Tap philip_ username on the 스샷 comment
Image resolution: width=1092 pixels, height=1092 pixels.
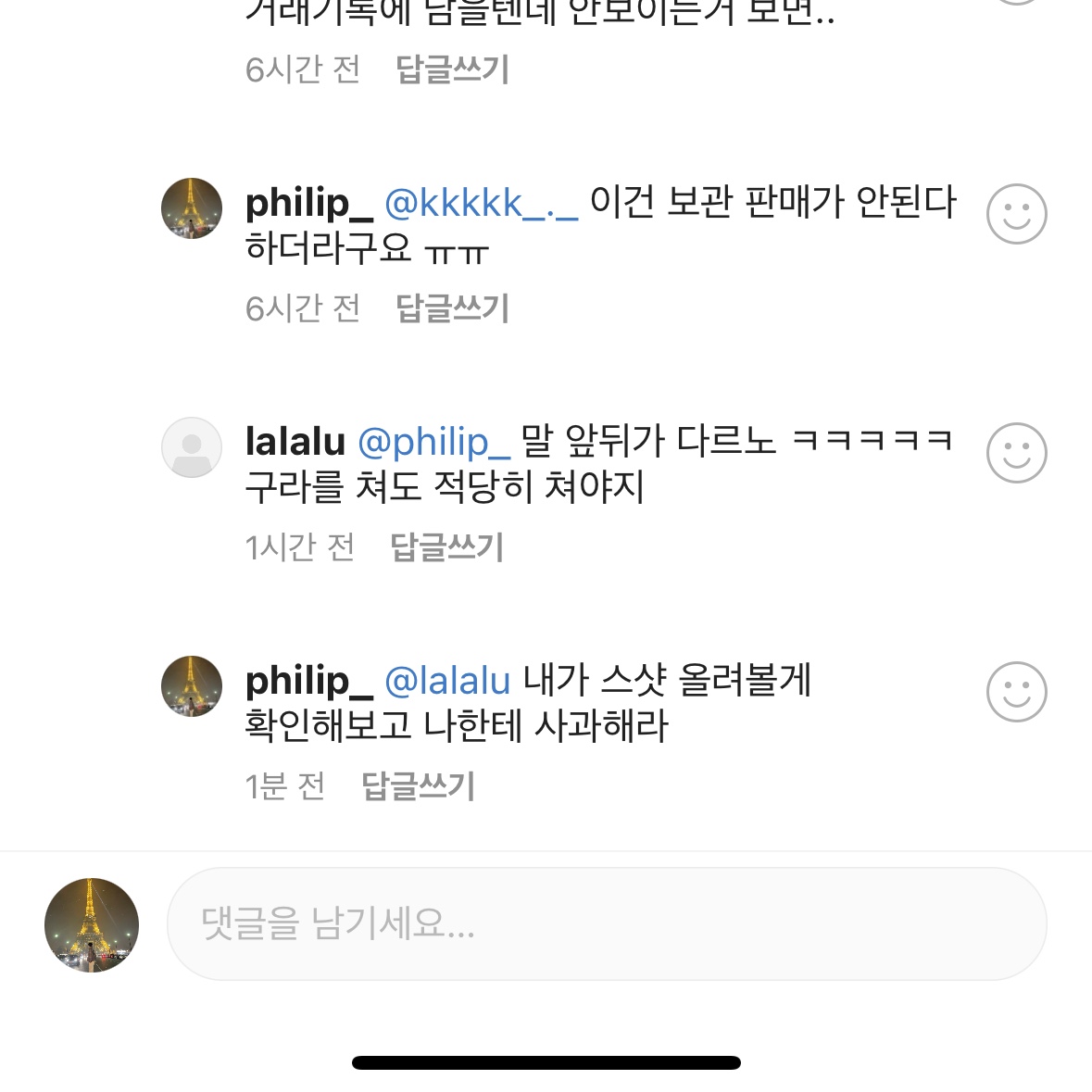tap(308, 682)
